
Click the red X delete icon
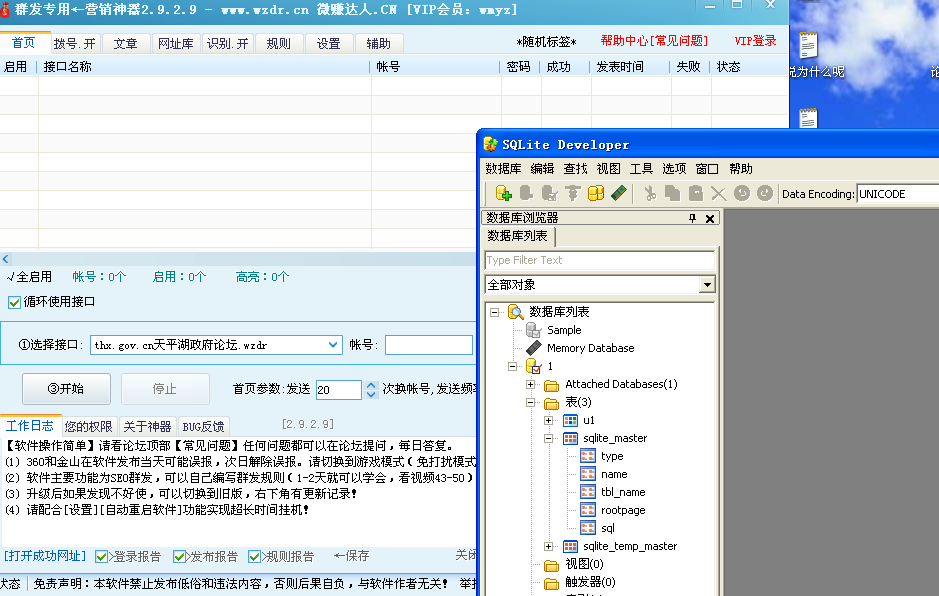[x=718, y=194]
